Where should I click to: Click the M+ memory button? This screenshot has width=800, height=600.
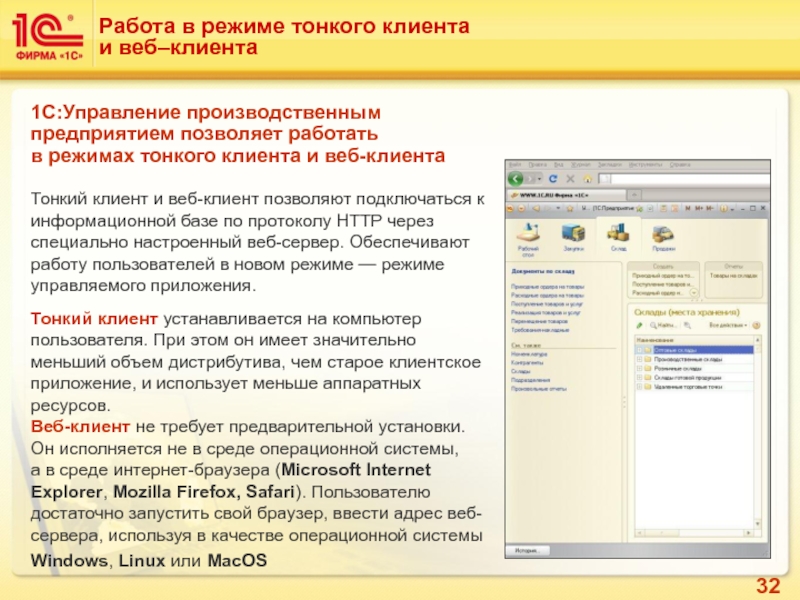(698, 208)
